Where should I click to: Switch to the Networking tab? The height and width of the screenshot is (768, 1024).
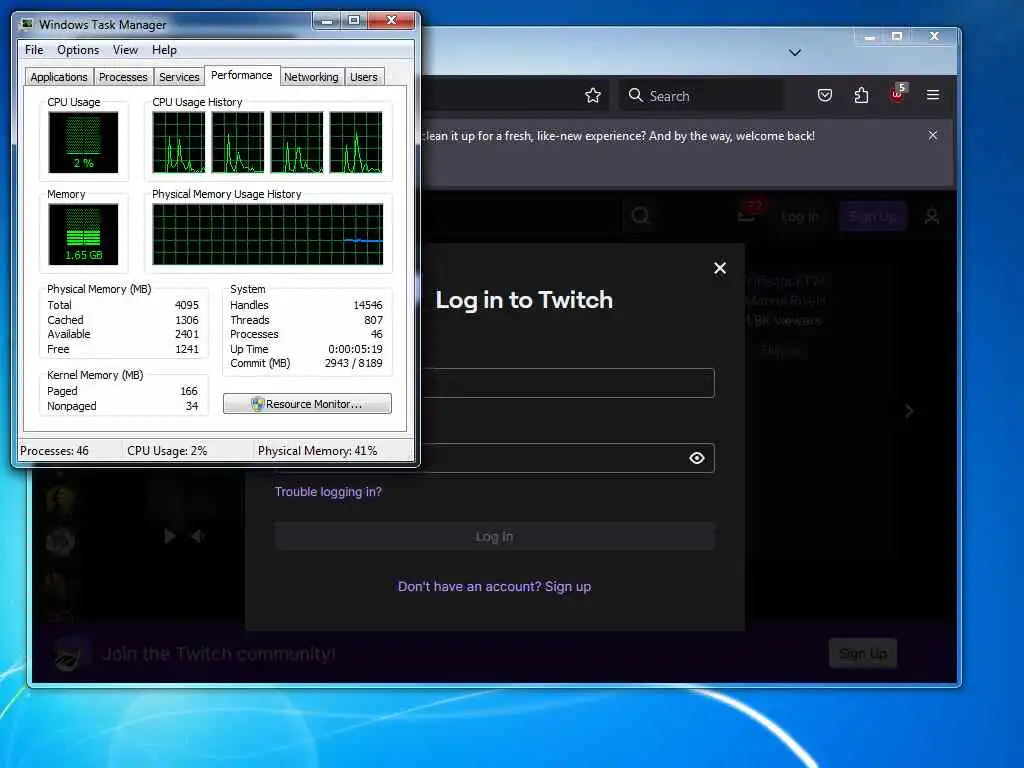pos(311,77)
